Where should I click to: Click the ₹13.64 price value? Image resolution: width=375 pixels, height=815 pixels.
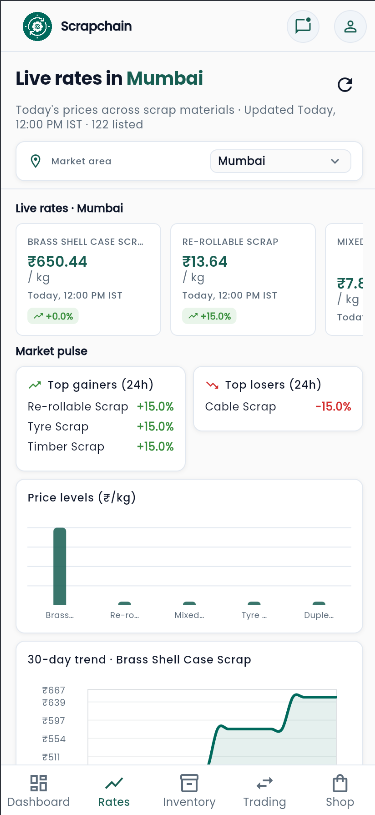click(205, 261)
